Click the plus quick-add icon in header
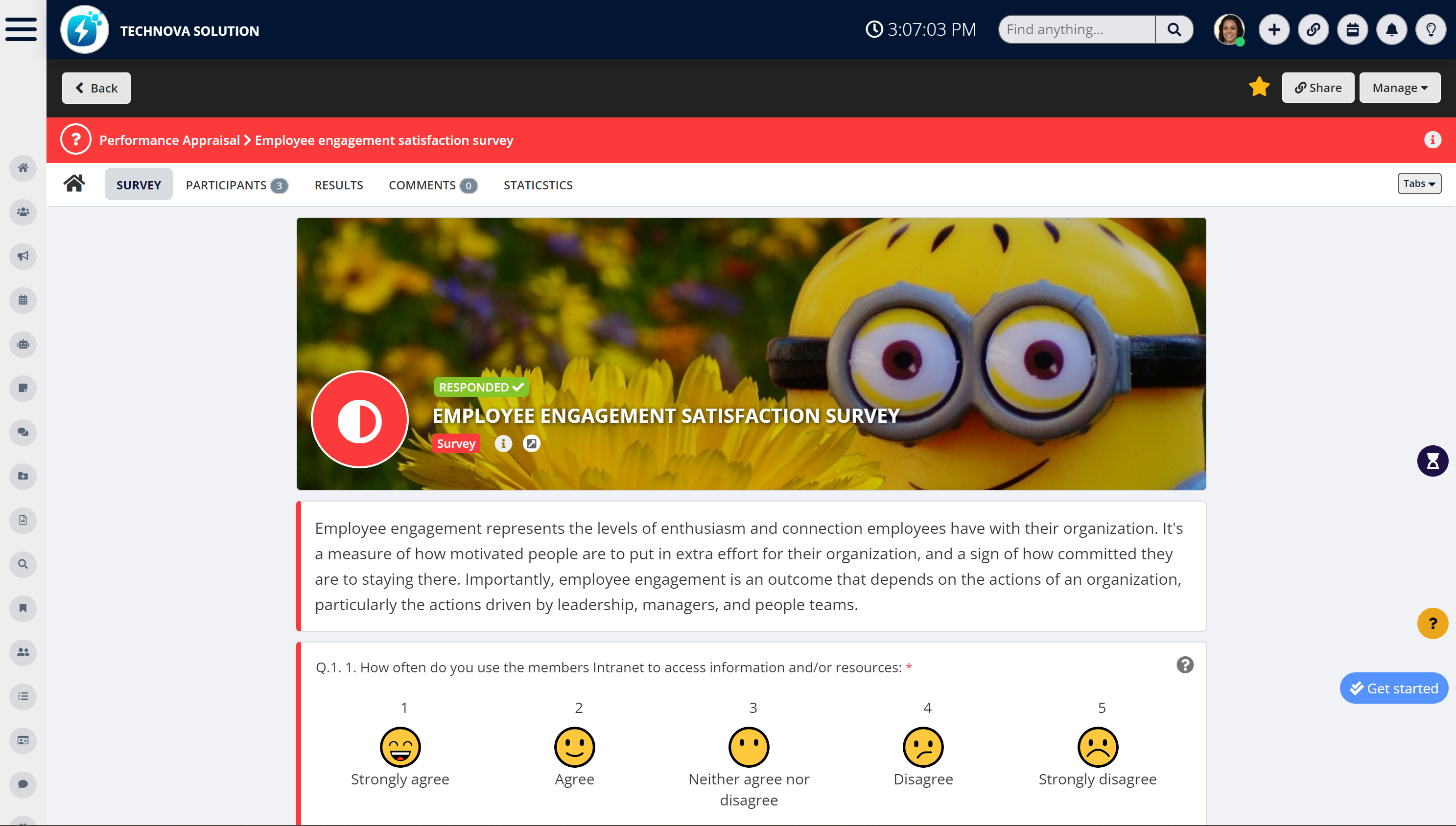Screen dimensions: 1456x826 pyautogui.click(x=1274, y=29)
